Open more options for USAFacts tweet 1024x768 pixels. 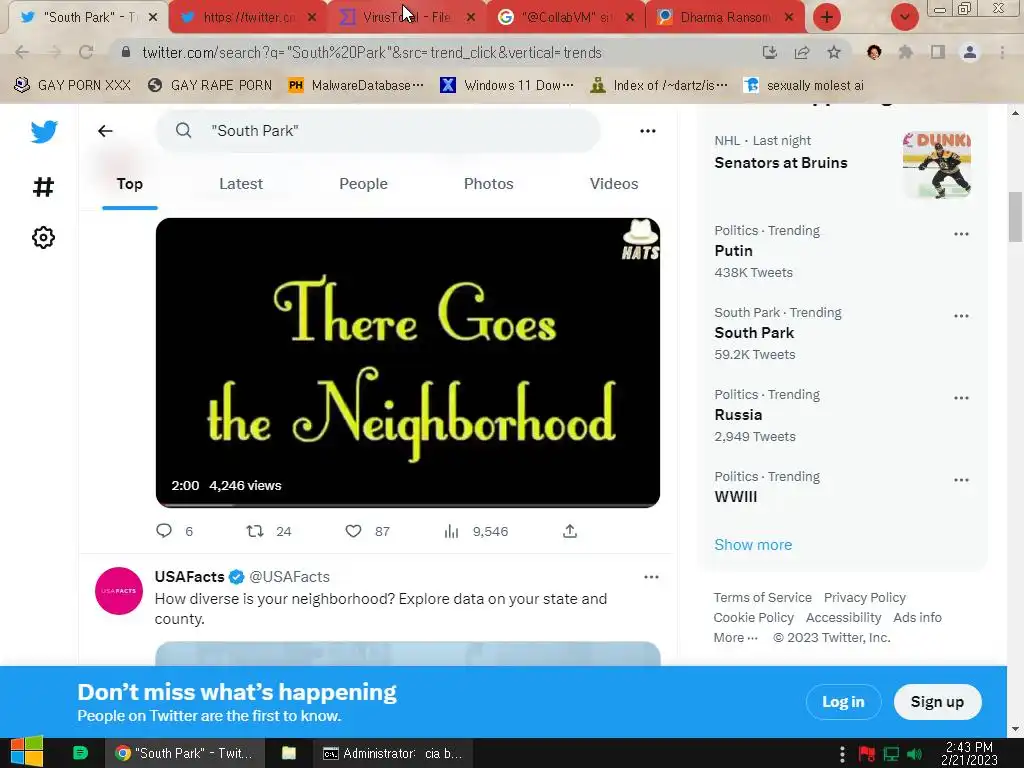tap(651, 577)
